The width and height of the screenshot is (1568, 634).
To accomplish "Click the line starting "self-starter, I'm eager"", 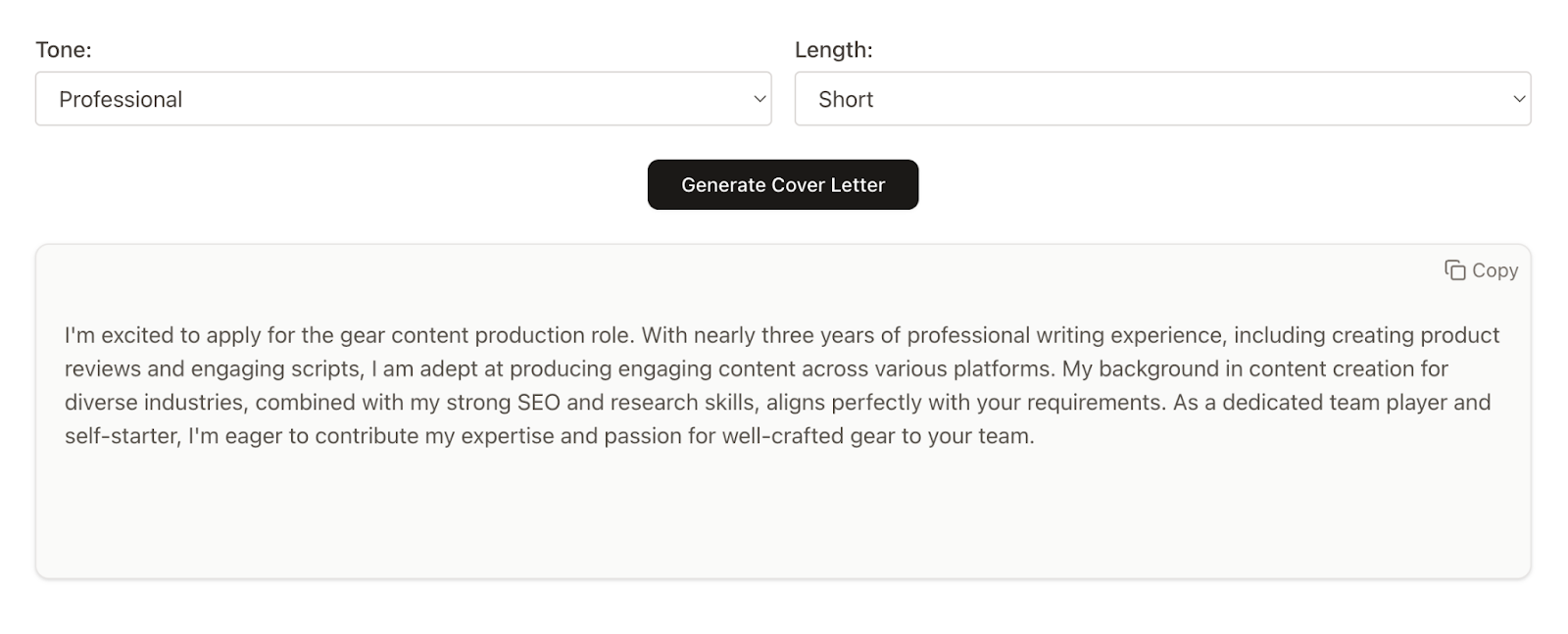I will (549, 436).
